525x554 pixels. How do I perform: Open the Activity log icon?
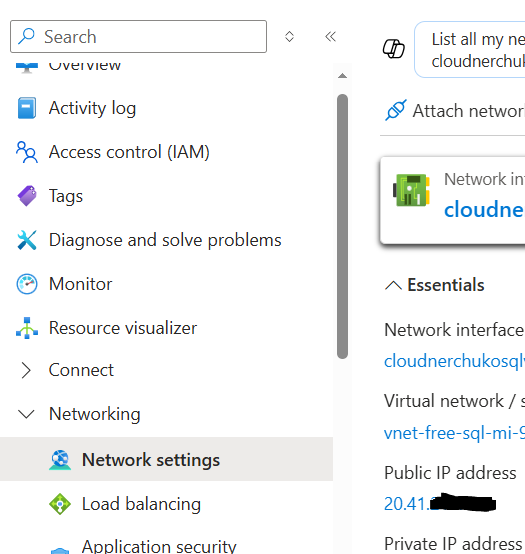27,108
